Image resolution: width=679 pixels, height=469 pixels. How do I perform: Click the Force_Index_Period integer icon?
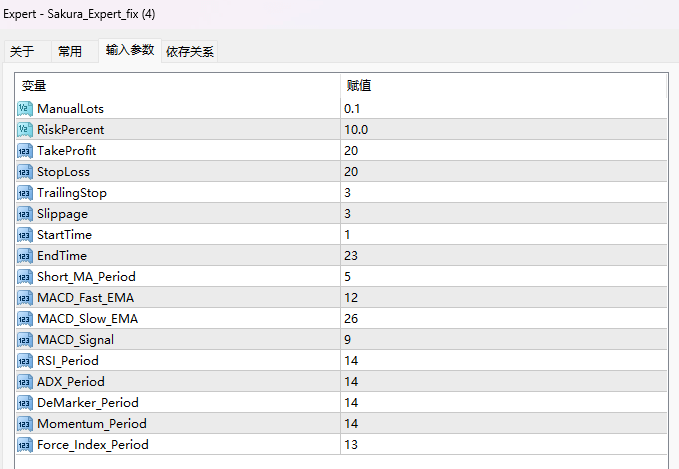(25, 444)
